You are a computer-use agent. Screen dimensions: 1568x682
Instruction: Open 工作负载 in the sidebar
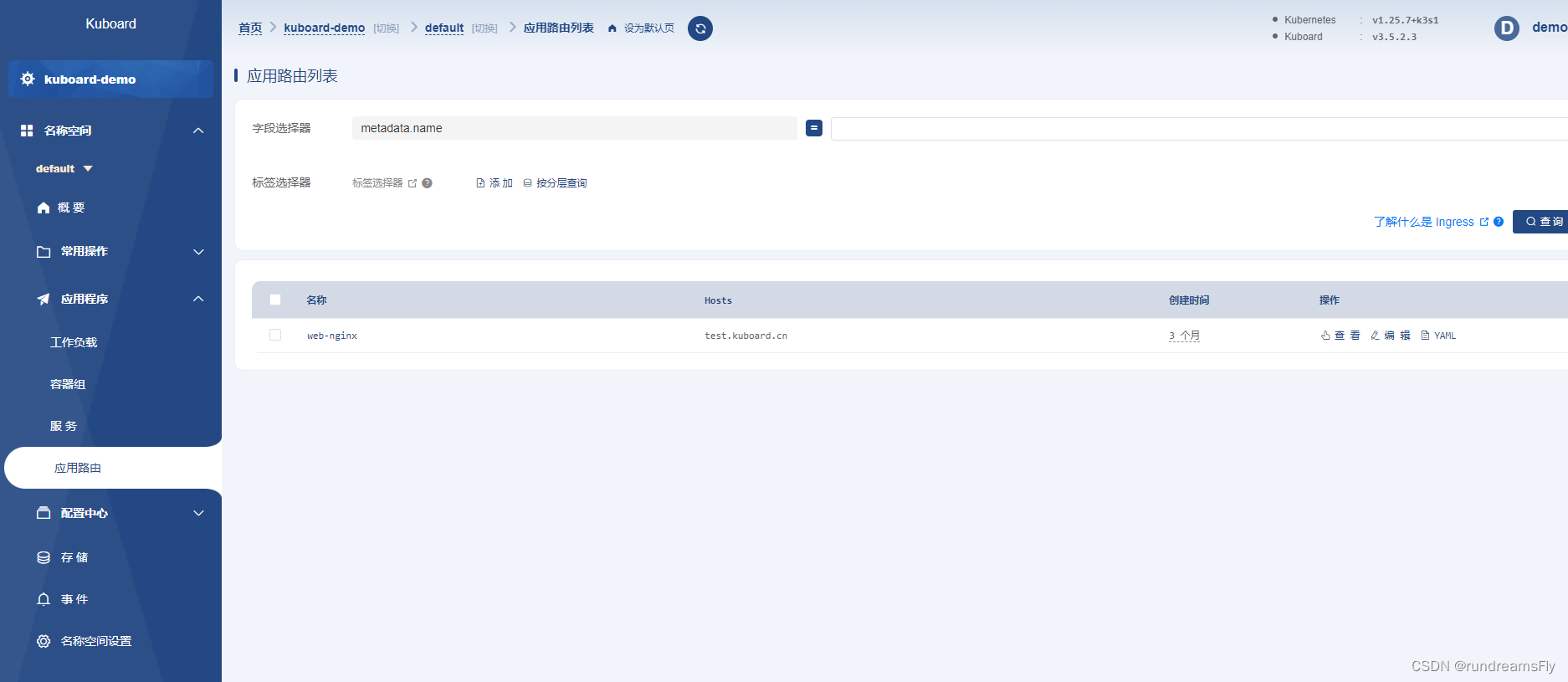pyautogui.click(x=74, y=342)
